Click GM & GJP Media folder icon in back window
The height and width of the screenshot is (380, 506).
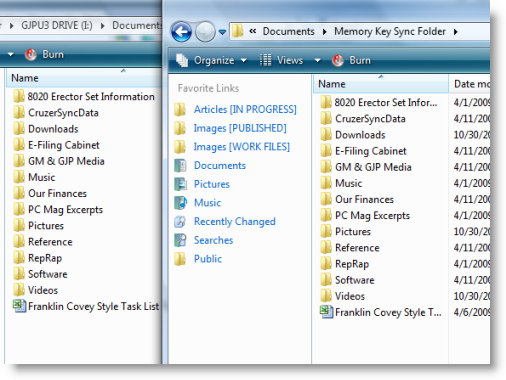[x=19, y=161]
